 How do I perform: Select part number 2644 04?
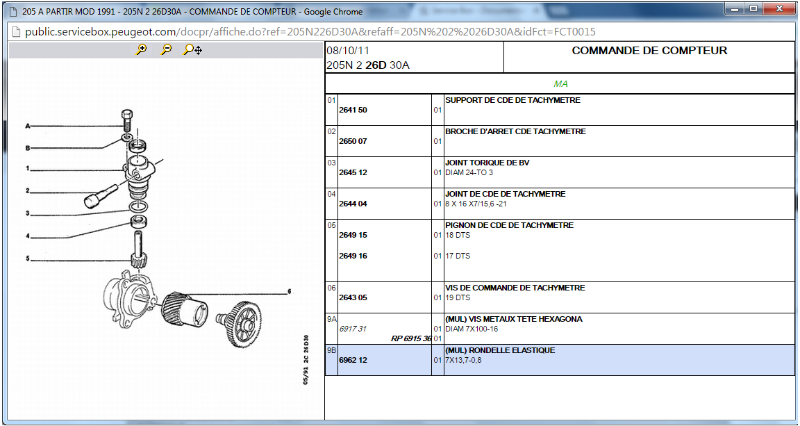pos(353,203)
